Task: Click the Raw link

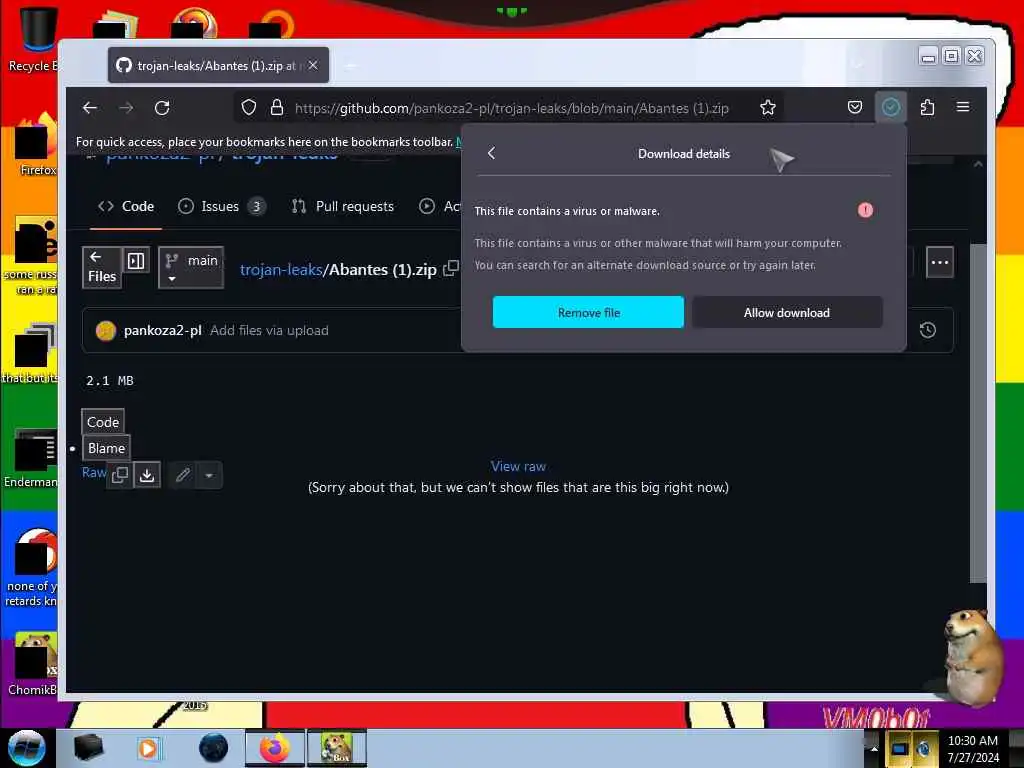Action: (x=93, y=472)
